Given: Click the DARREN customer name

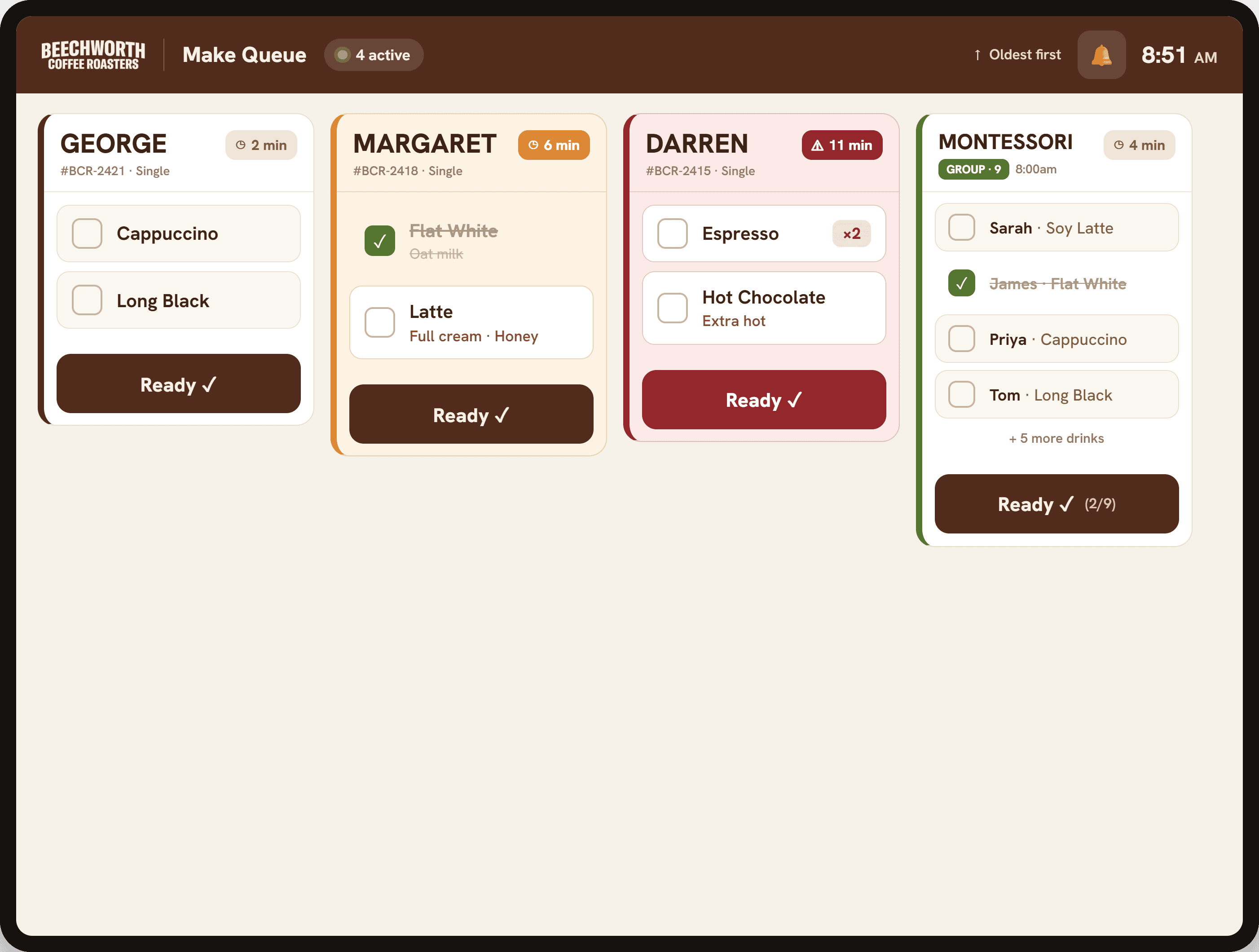Looking at the screenshot, I should [x=697, y=144].
